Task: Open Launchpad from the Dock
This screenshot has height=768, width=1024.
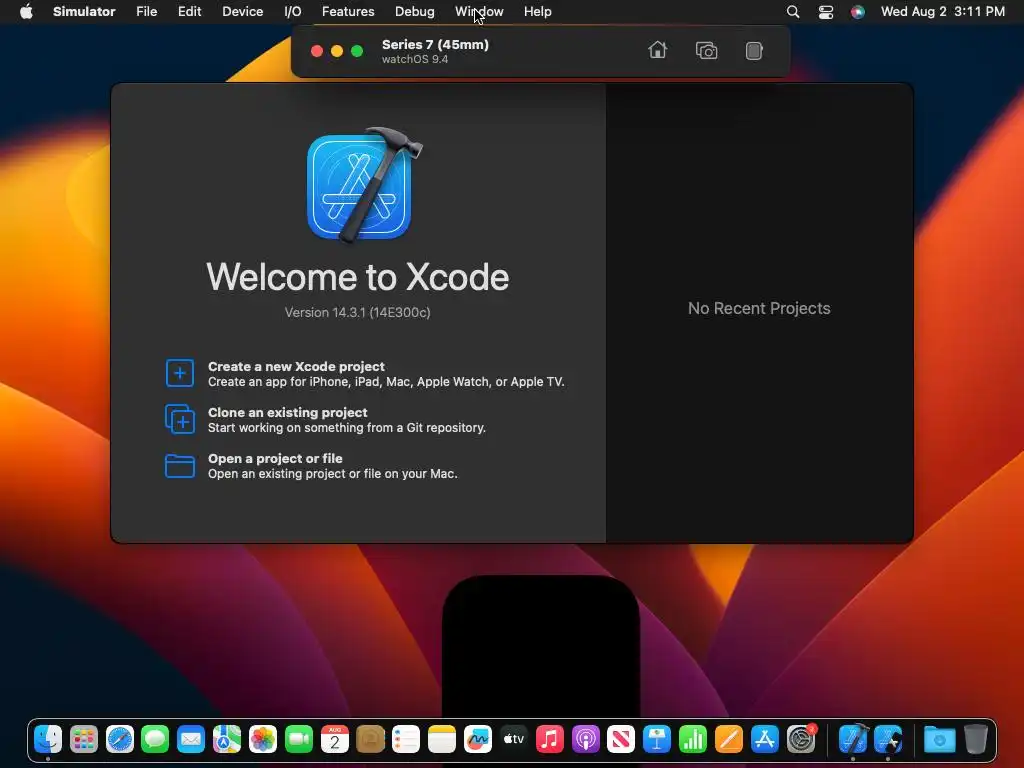Action: coord(84,739)
